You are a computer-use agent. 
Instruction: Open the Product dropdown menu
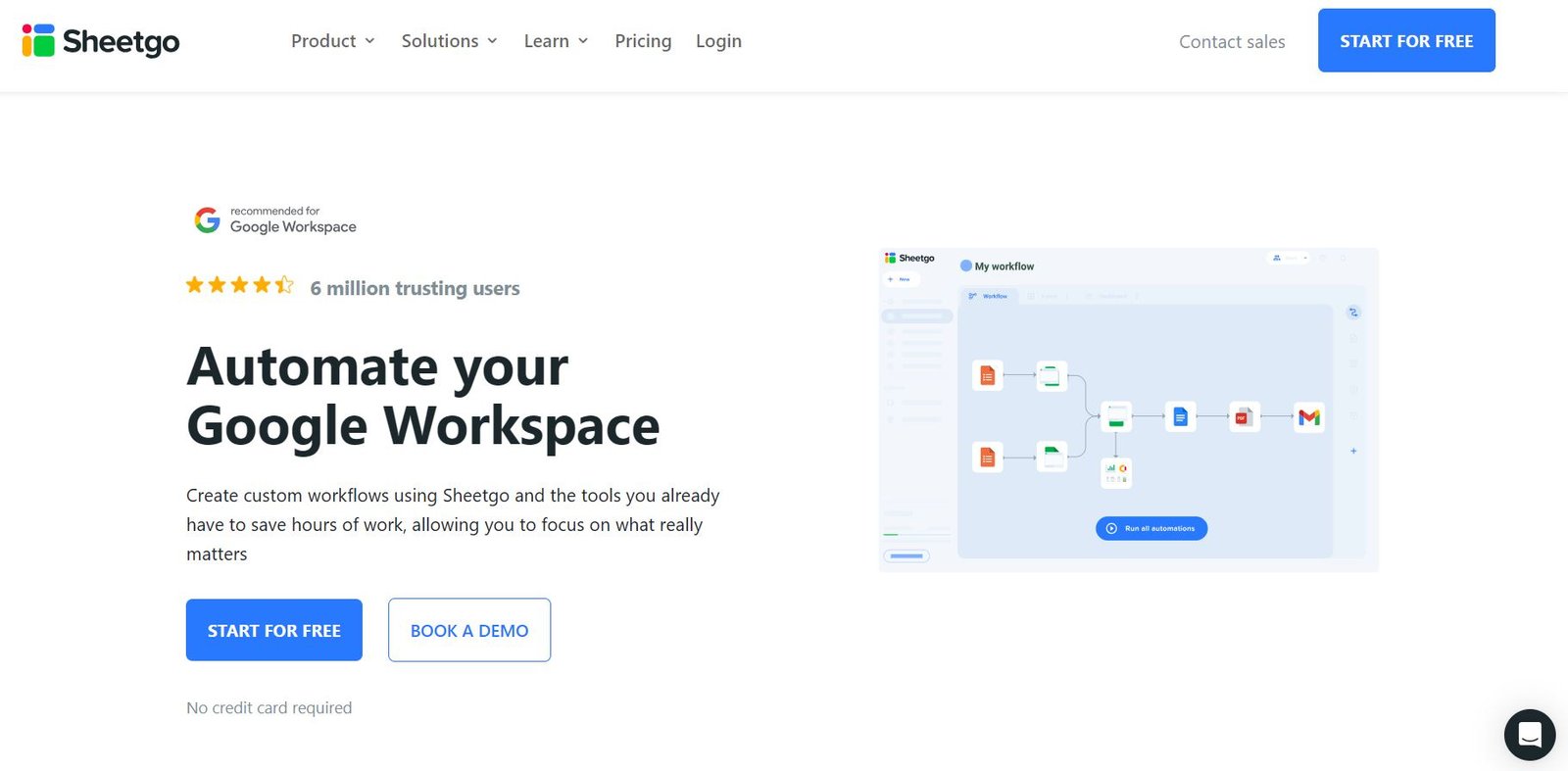(333, 41)
